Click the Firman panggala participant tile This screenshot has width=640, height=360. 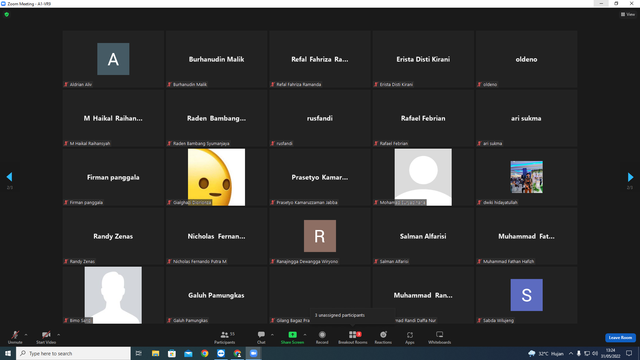point(113,177)
